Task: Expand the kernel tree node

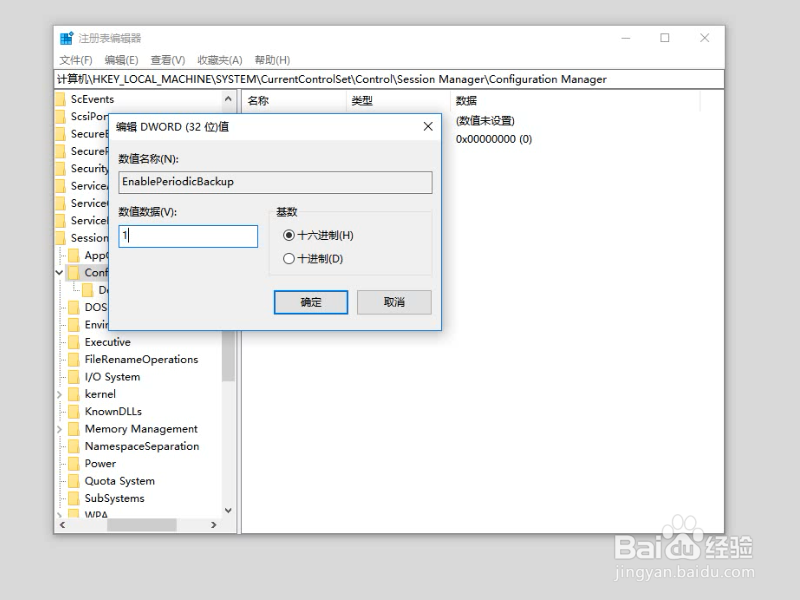Action: 60,394
